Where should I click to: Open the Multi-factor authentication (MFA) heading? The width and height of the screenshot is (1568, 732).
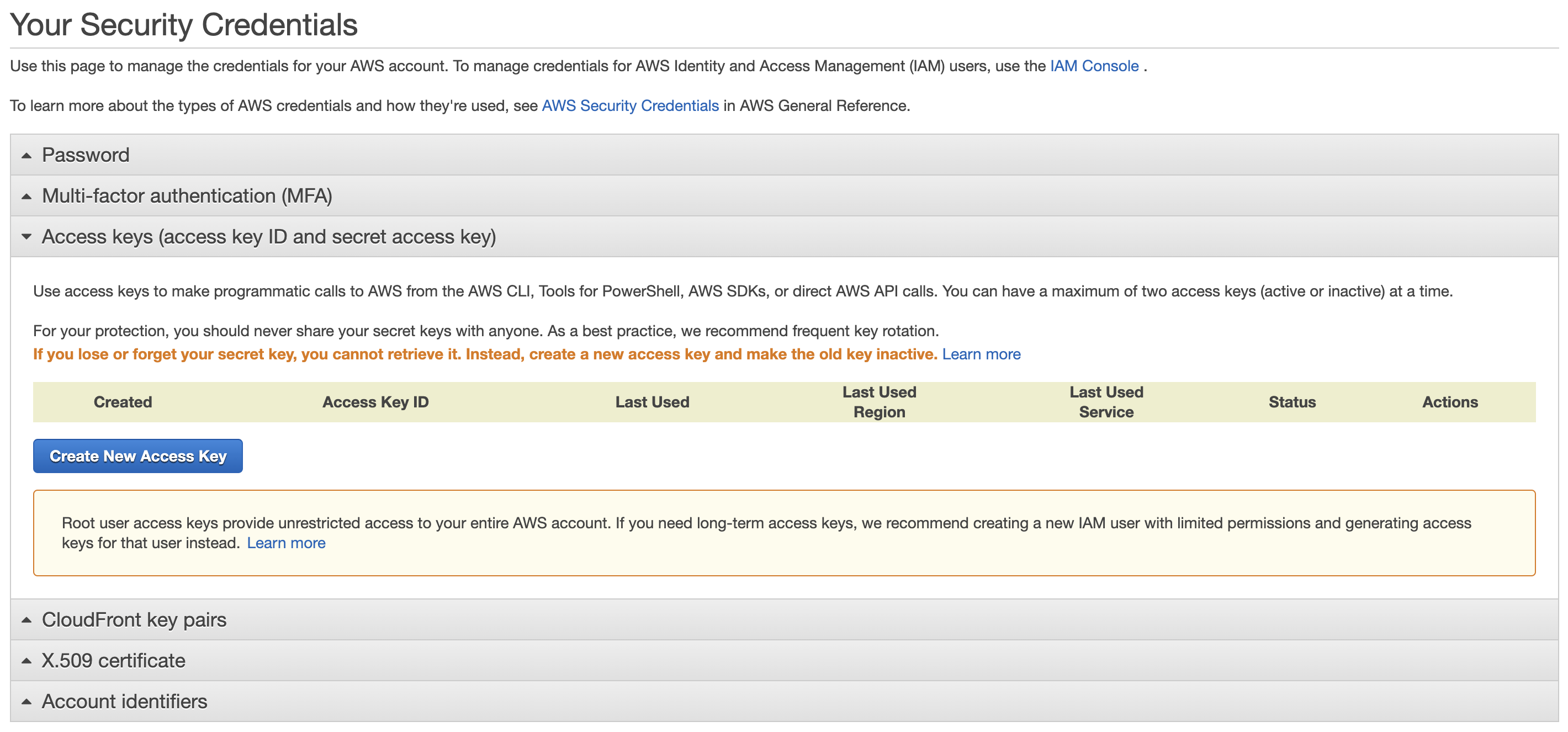[187, 196]
